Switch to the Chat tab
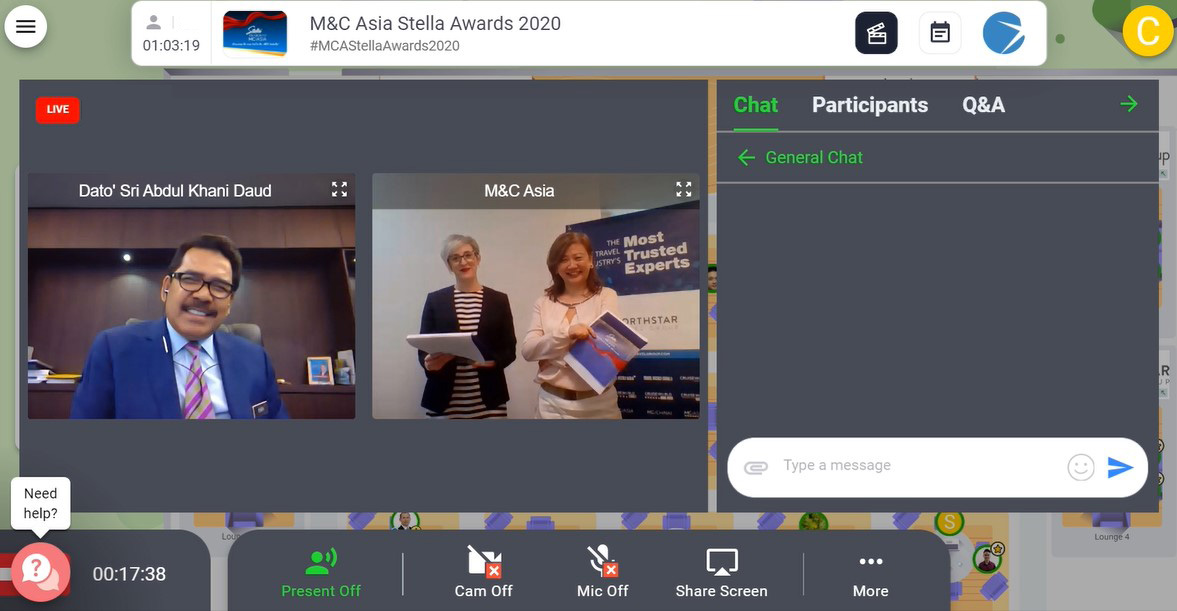The image size is (1177, 611). [755, 105]
